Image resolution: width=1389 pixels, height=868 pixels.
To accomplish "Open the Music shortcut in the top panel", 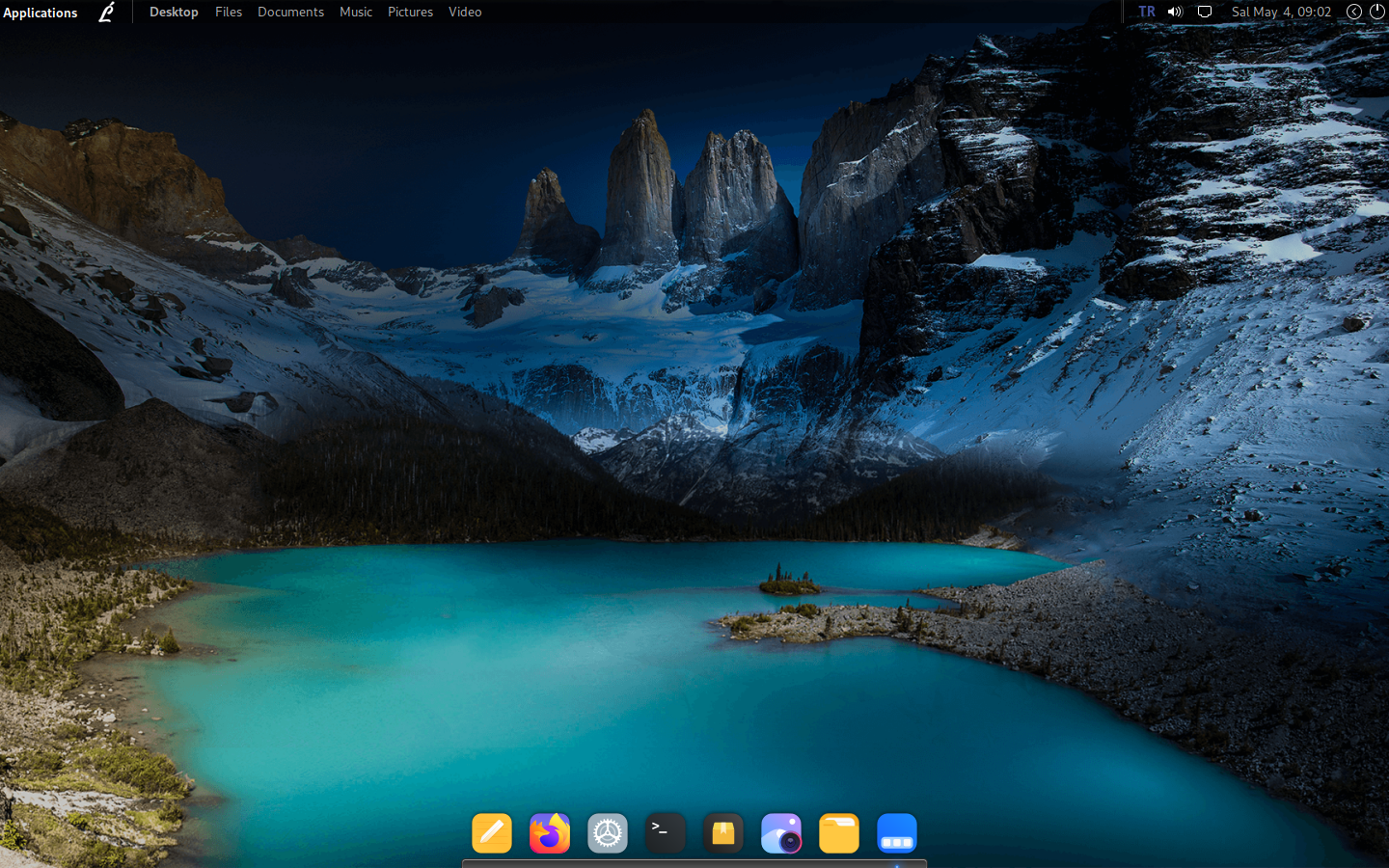I will coord(356,12).
